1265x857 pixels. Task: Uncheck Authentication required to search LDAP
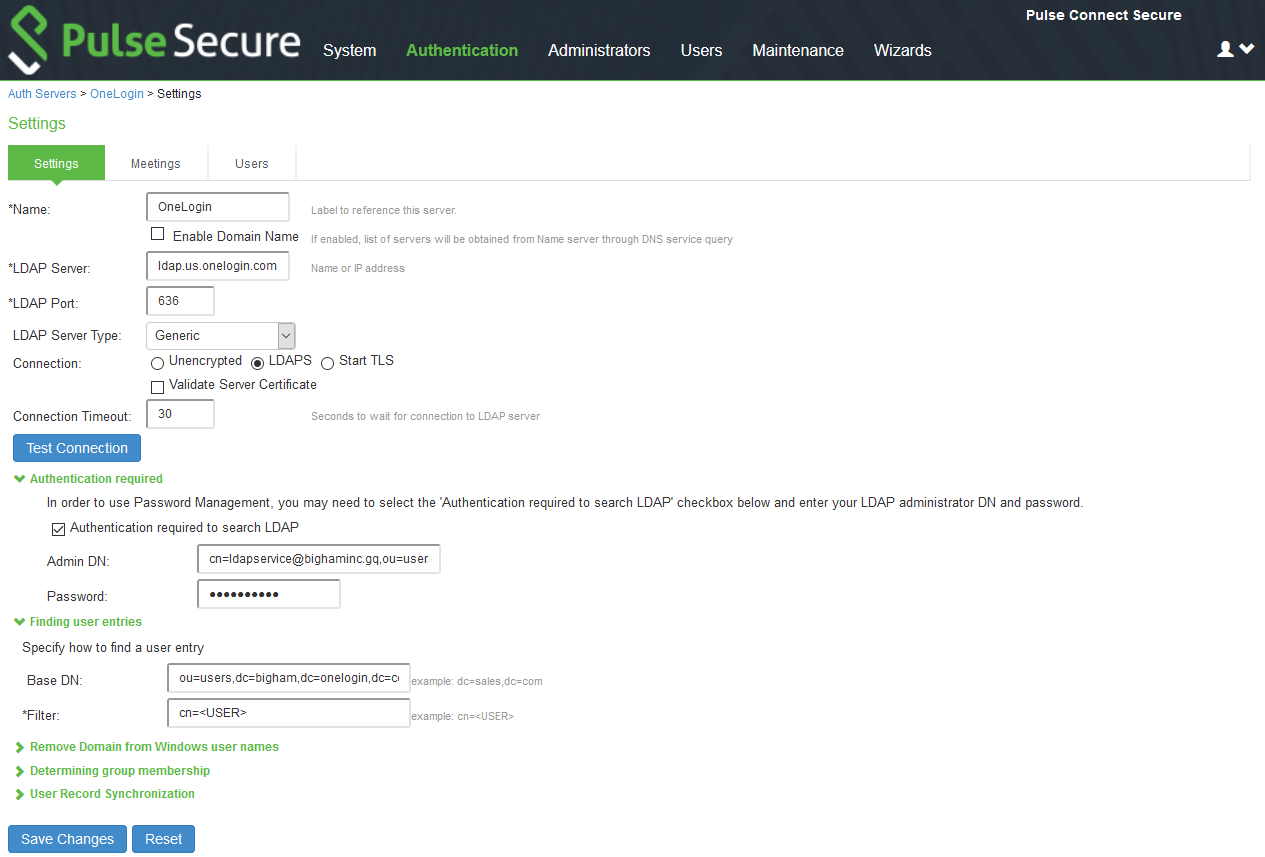coord(58,529)
